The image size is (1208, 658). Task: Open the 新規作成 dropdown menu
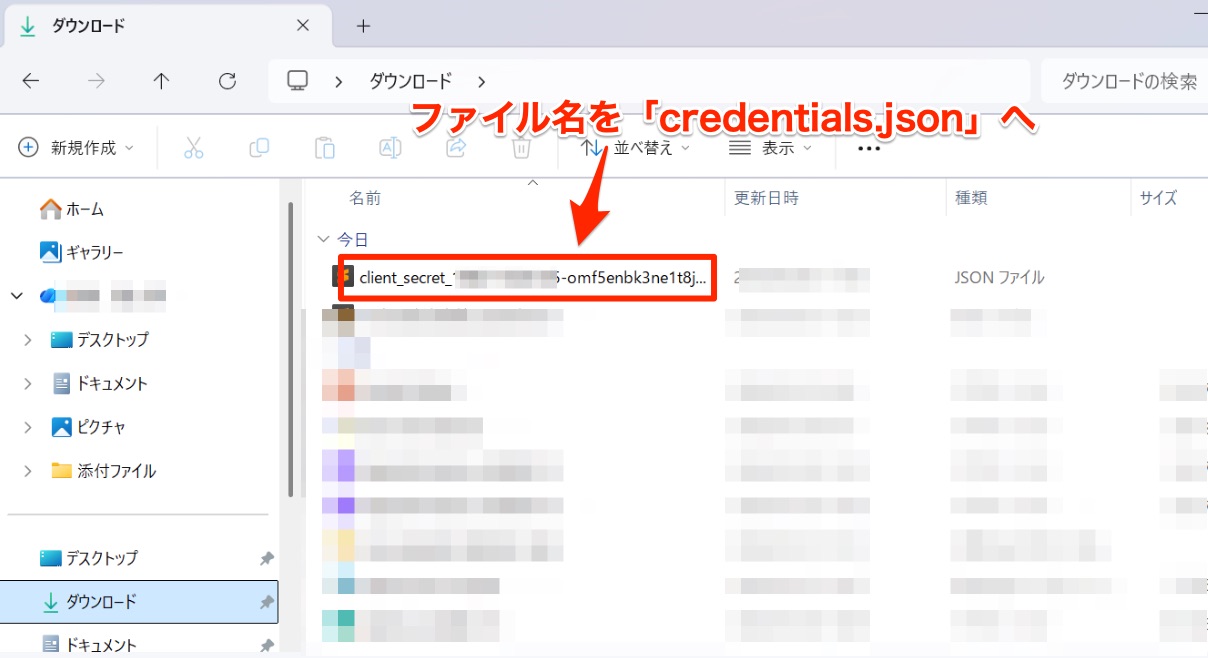coord(76,148)
